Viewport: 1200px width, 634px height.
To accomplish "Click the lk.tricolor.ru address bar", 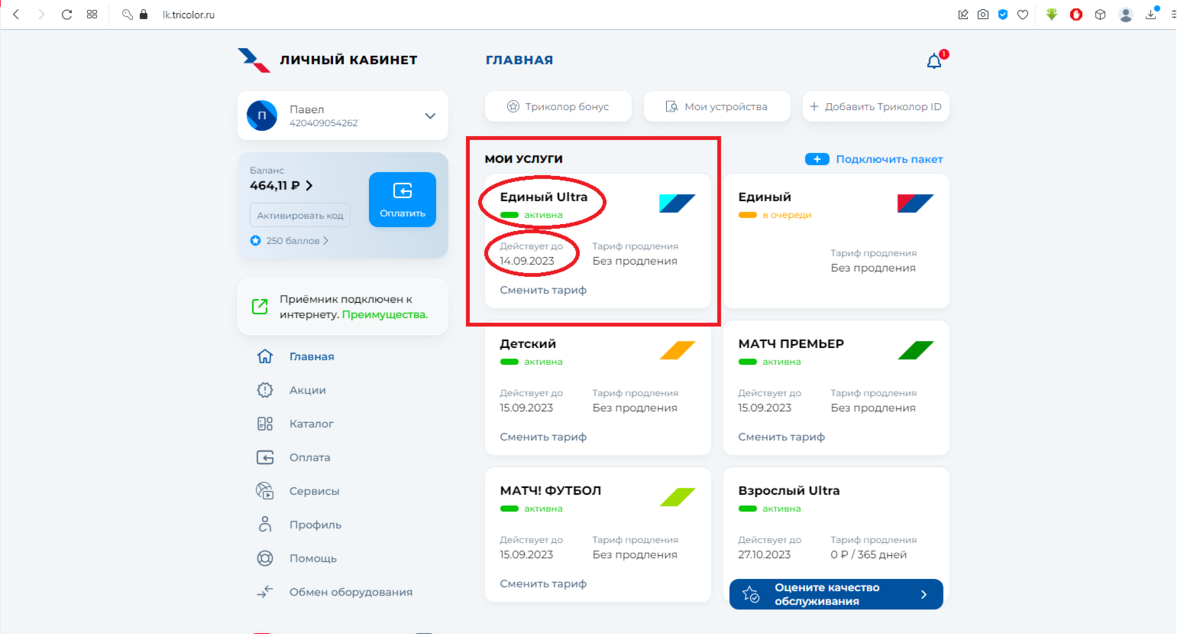I will tap(189, 15).
